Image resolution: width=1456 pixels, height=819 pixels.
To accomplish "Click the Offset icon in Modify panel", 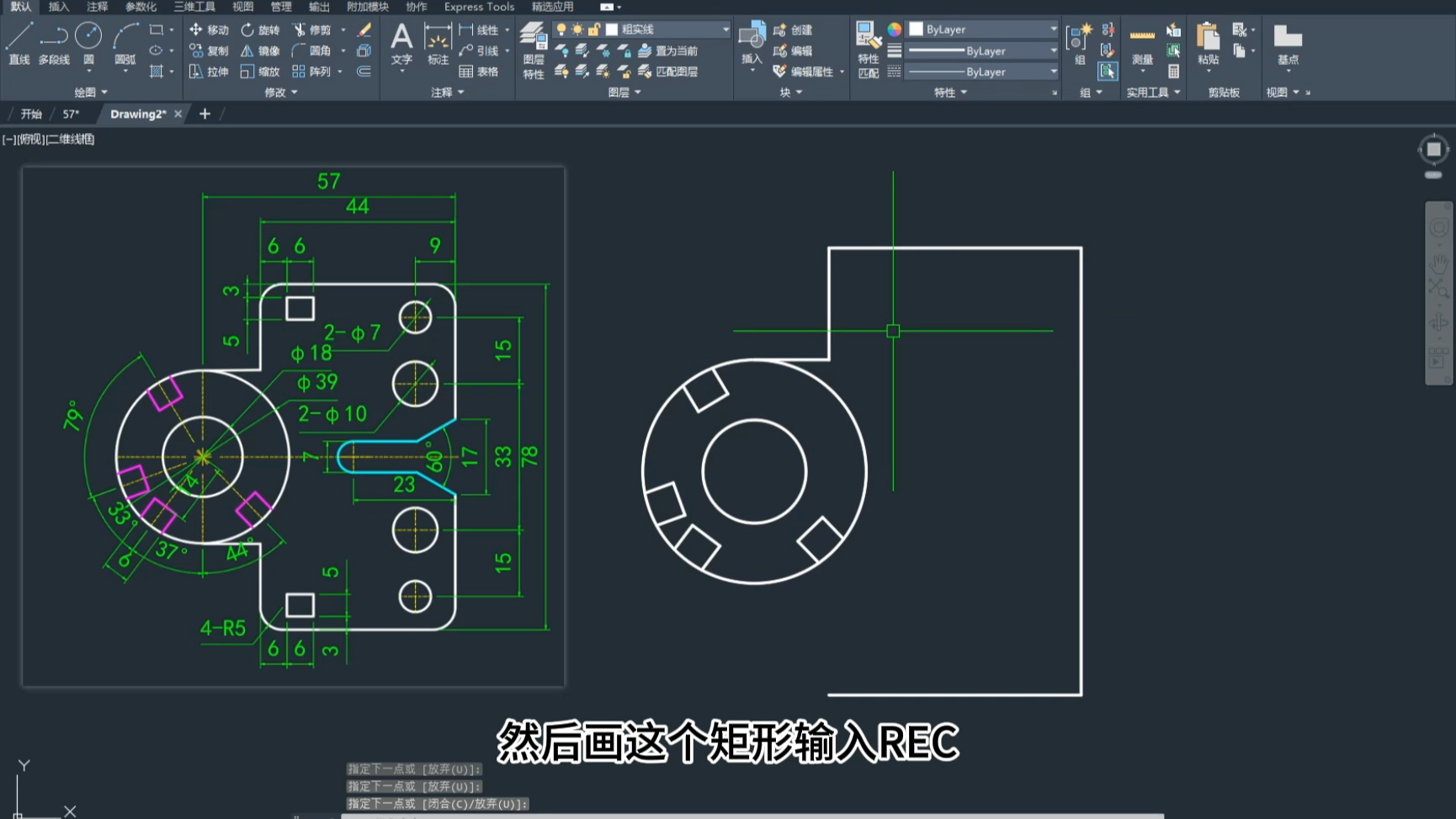I will coord(364,72).
